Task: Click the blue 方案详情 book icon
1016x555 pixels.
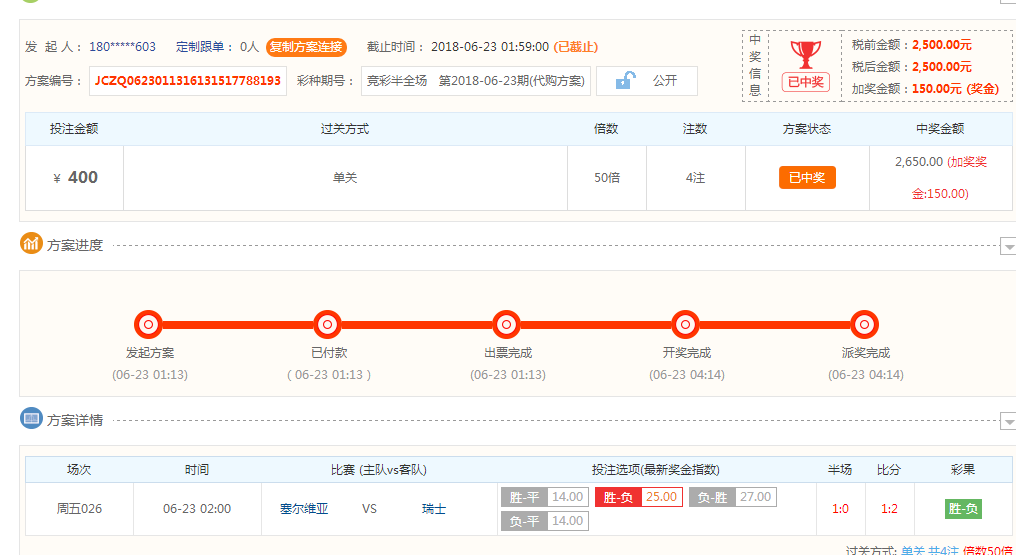Action: pos(32,419)
